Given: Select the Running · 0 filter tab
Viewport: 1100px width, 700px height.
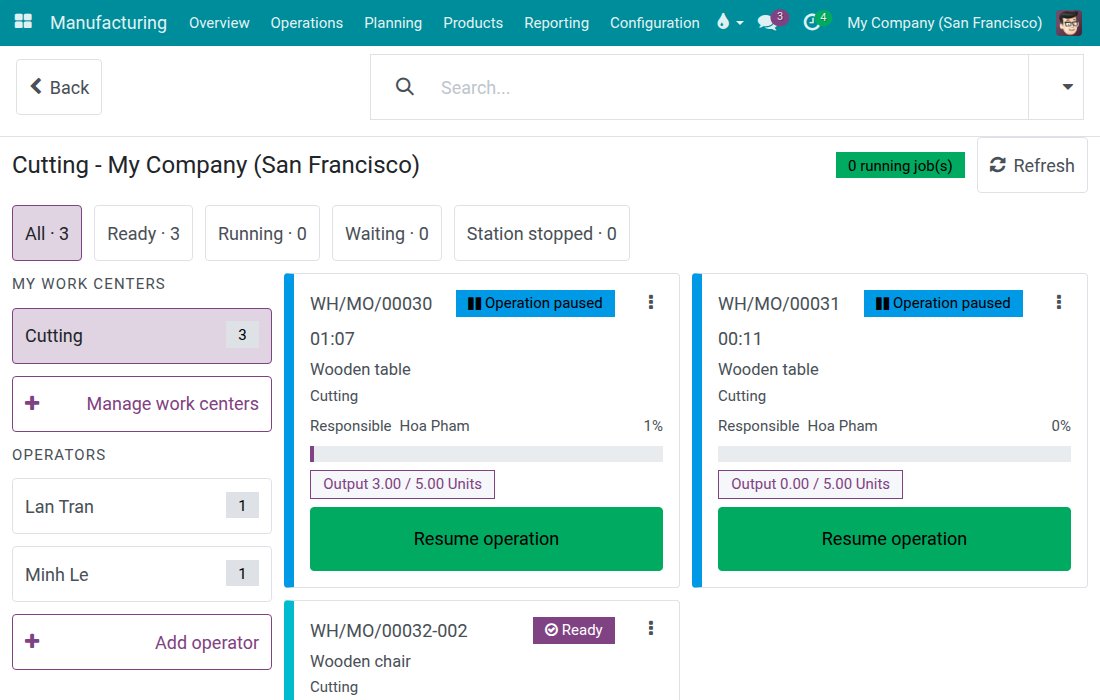Looking at the screenshot, I should tap(262, 233).
